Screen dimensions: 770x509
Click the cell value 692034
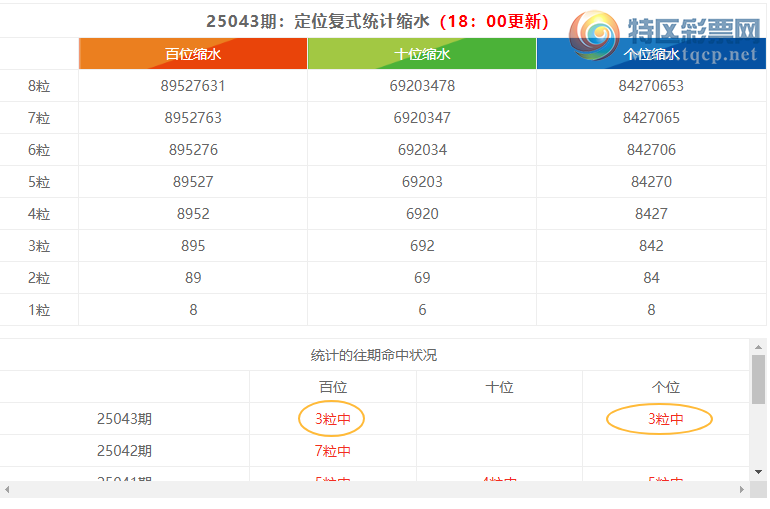[x=422, y=150]
